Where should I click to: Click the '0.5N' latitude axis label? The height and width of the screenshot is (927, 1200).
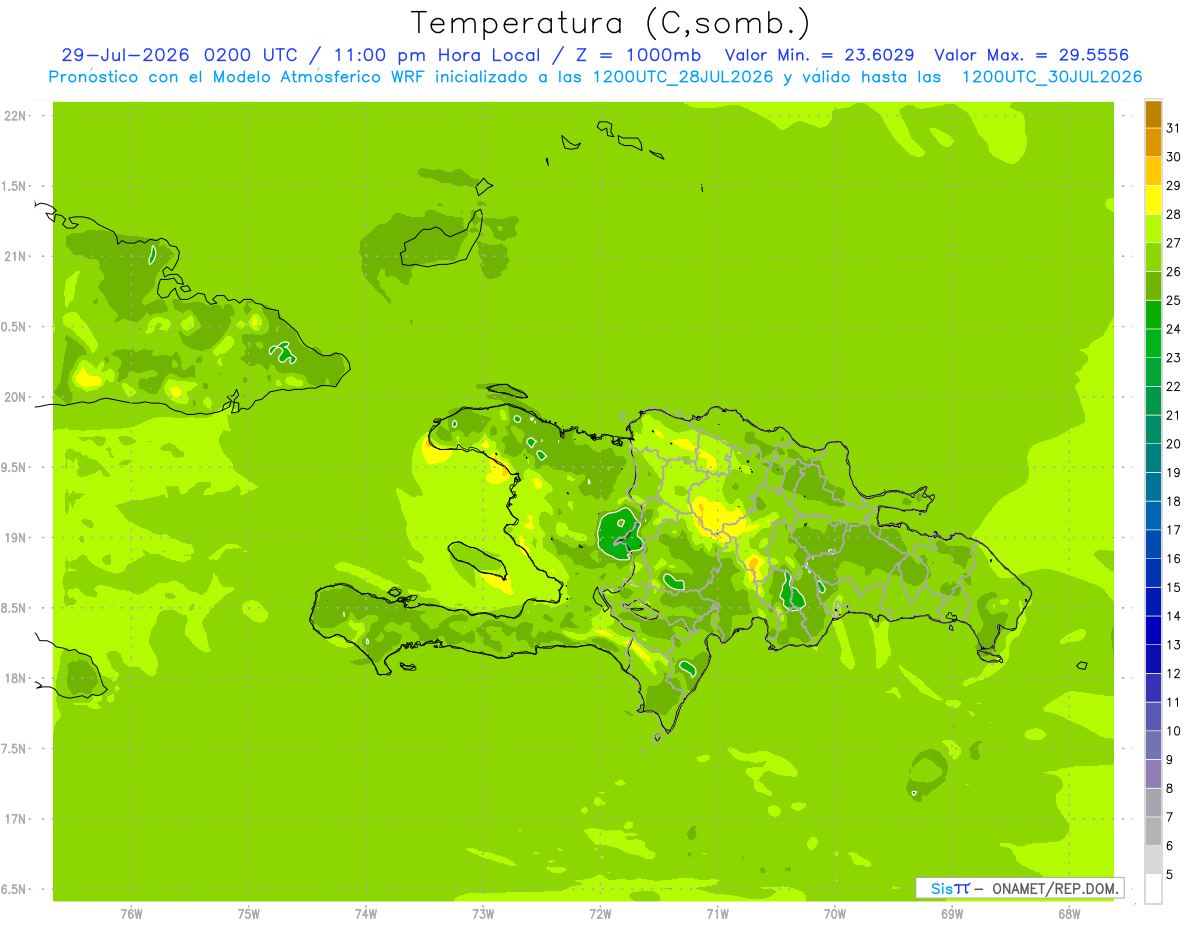[14, 327]
